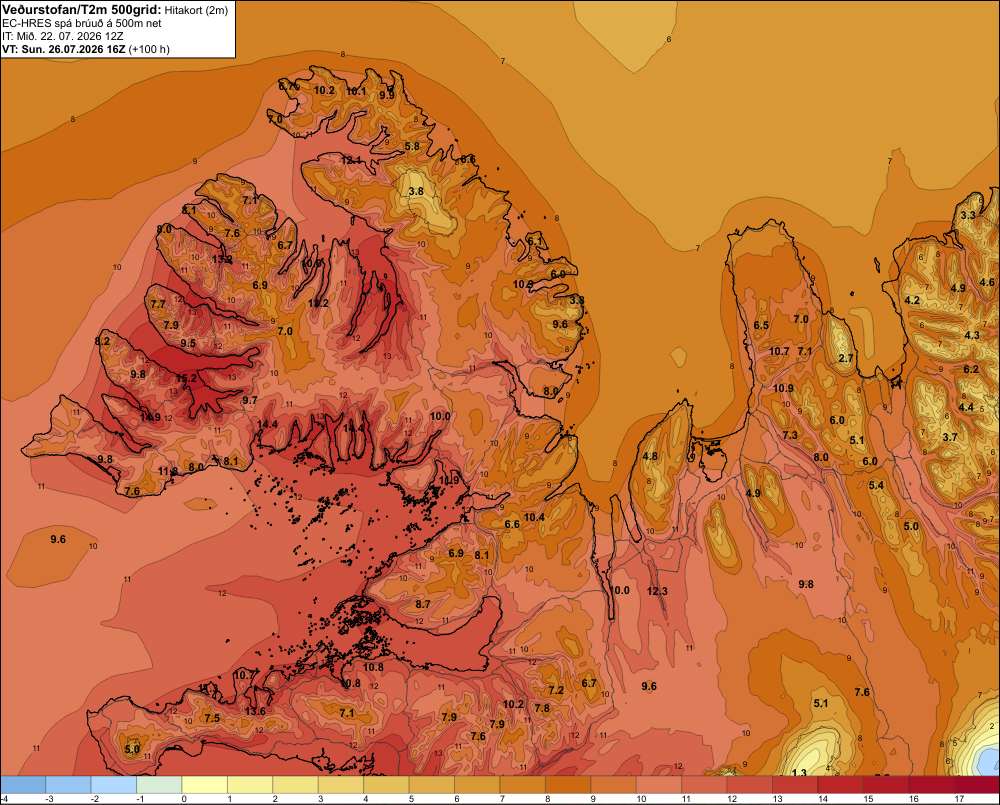Click the 9.9 temperature value
Image resolution: width=1000 pixels, height=805 pixels.
click(x=386, y=95)
